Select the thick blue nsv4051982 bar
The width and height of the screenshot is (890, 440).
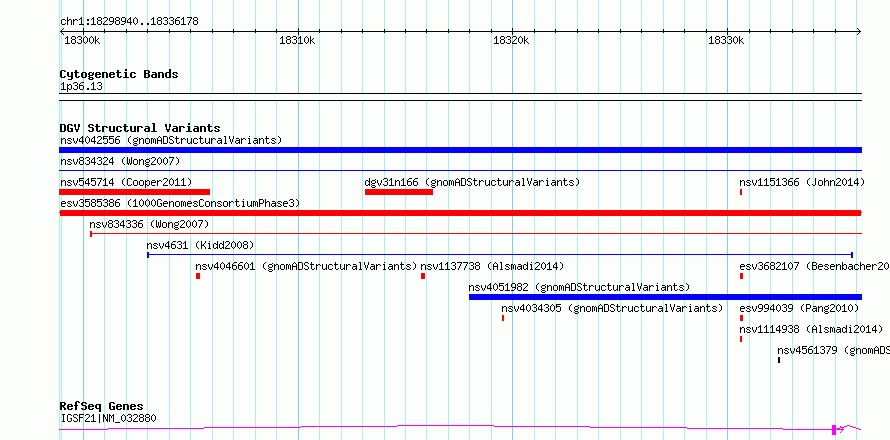665,297
